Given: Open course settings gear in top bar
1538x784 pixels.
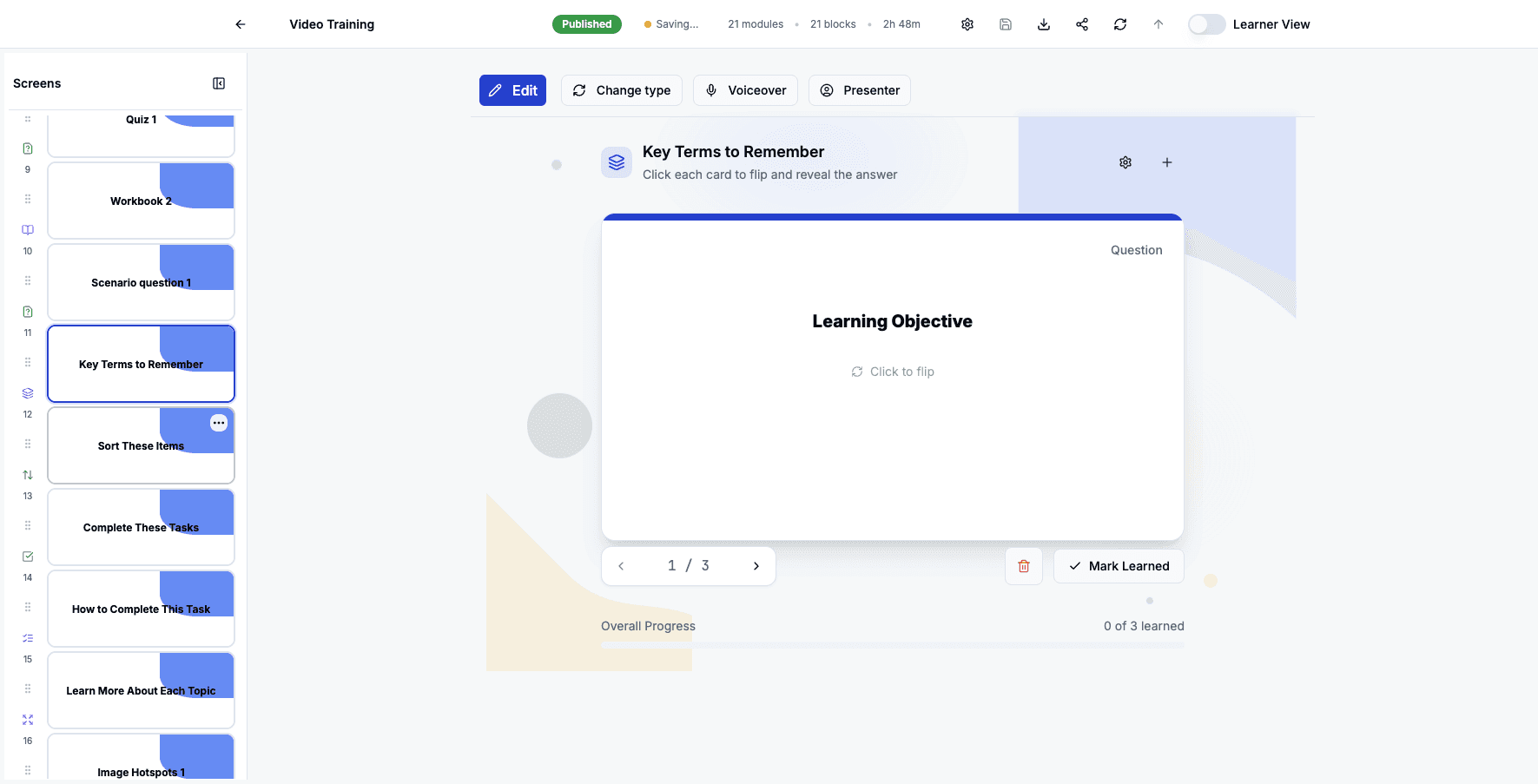Looking at the screenshot, I should pyautogui.click(x=967, y=24).
